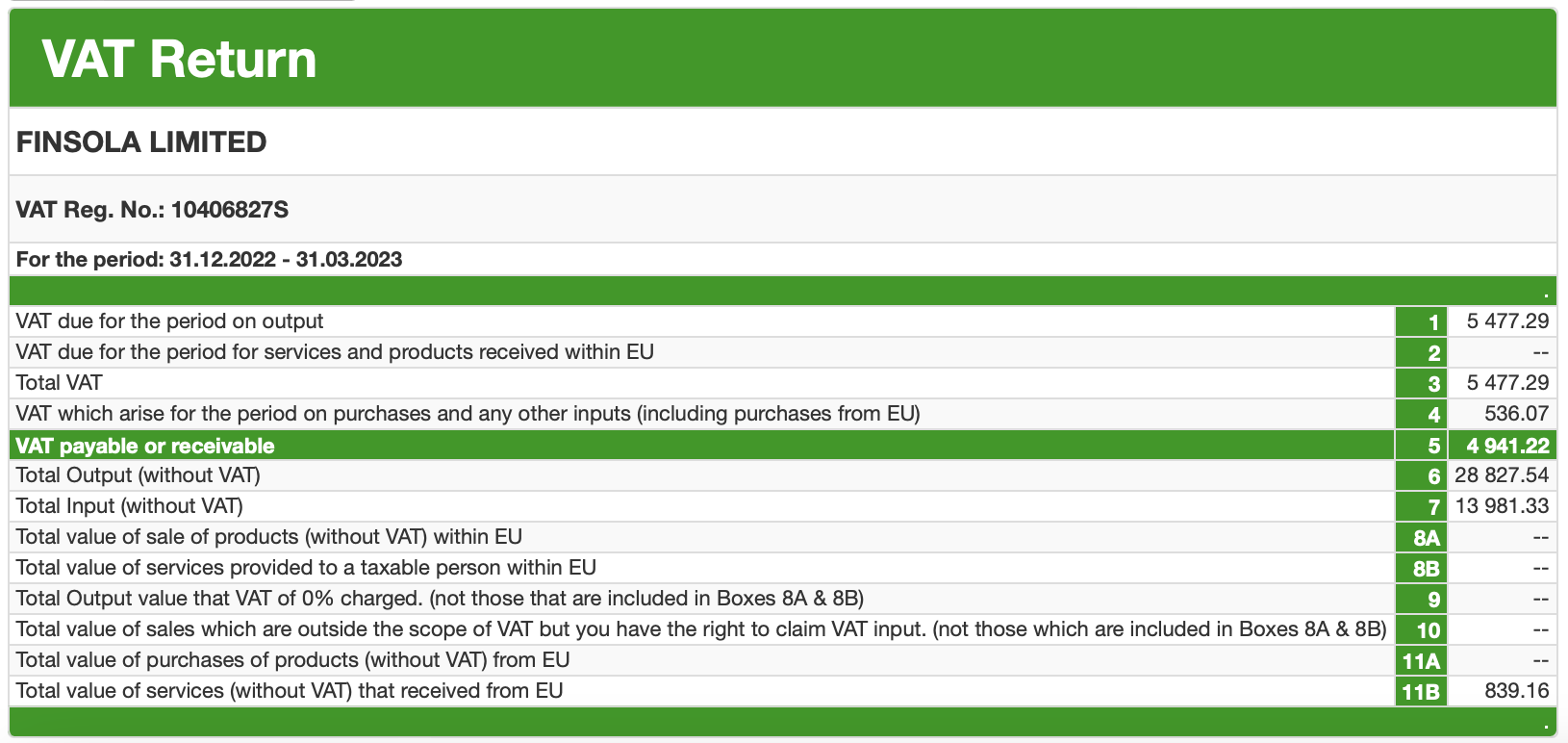Select the FINSOLA LIMITED company name
Screen dimensions: 1568x743
[x=141, y=142]
